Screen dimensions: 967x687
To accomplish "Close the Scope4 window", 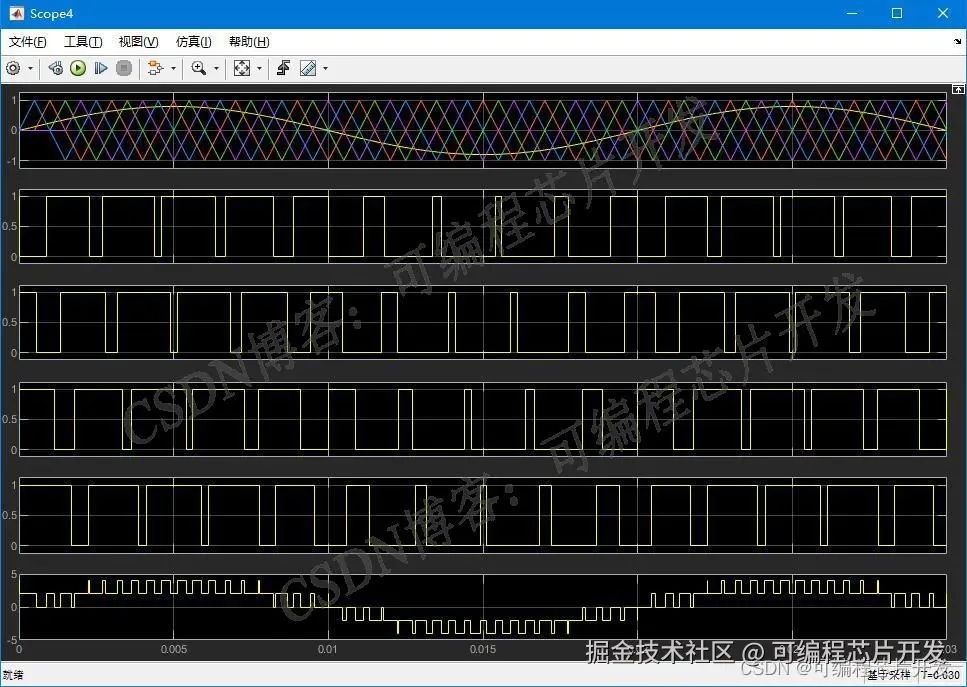I will pyautogui.click(x=943, y=14).
